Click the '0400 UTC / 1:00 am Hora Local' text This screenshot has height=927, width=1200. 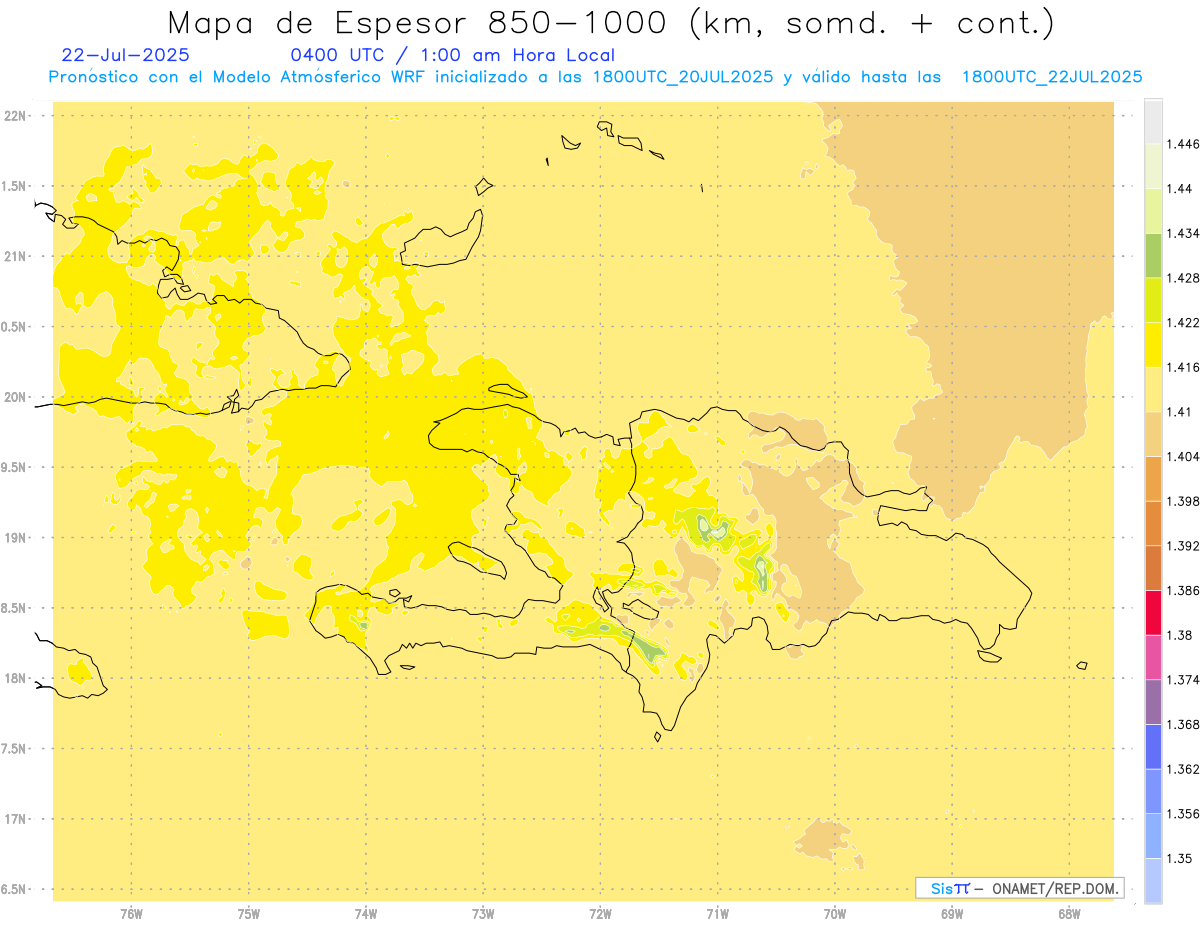coord(452,55)
